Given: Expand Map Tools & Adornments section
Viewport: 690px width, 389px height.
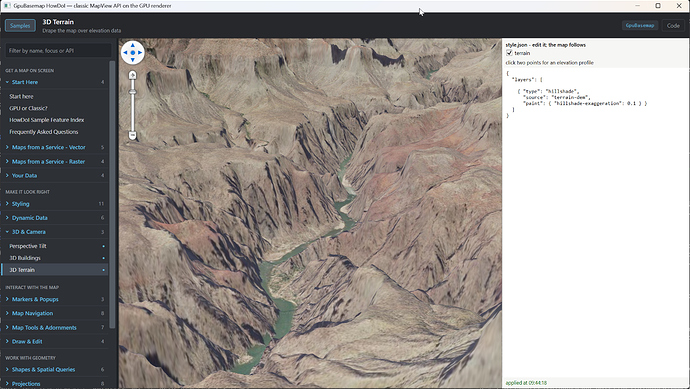Looking at the screenshot, I should click(55, 327).
